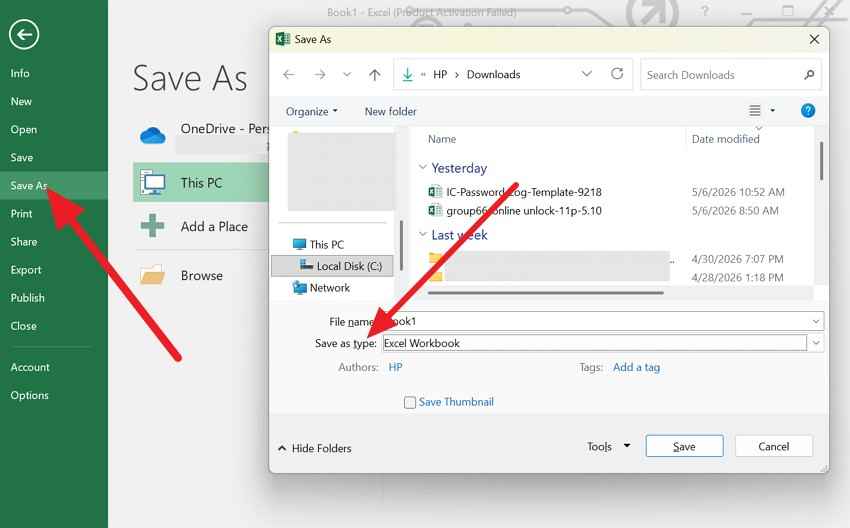Open the Tools dropdown
The width and height of the screenshot is (850, 528).
[608, 446]
